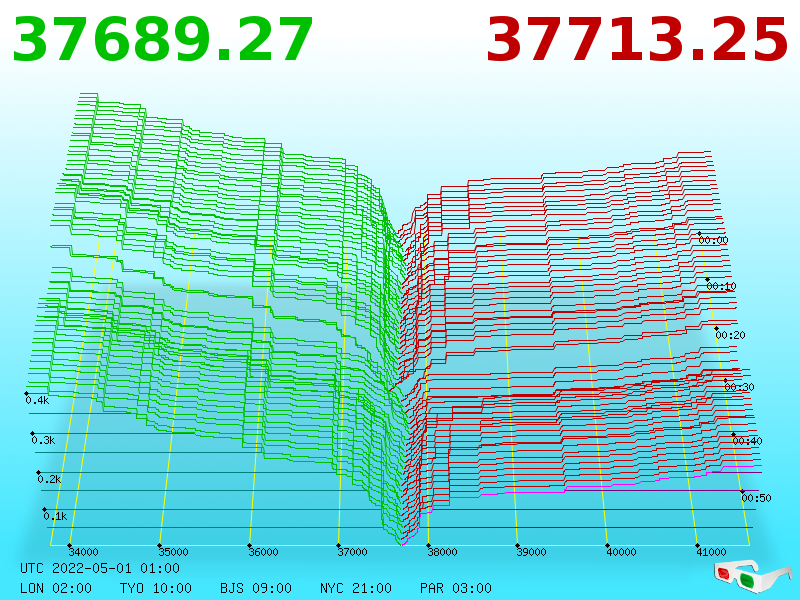Viewport: 800px width, 600px height.
Task: Click the 0.3k depth axis label
Action: coord(43,440)
